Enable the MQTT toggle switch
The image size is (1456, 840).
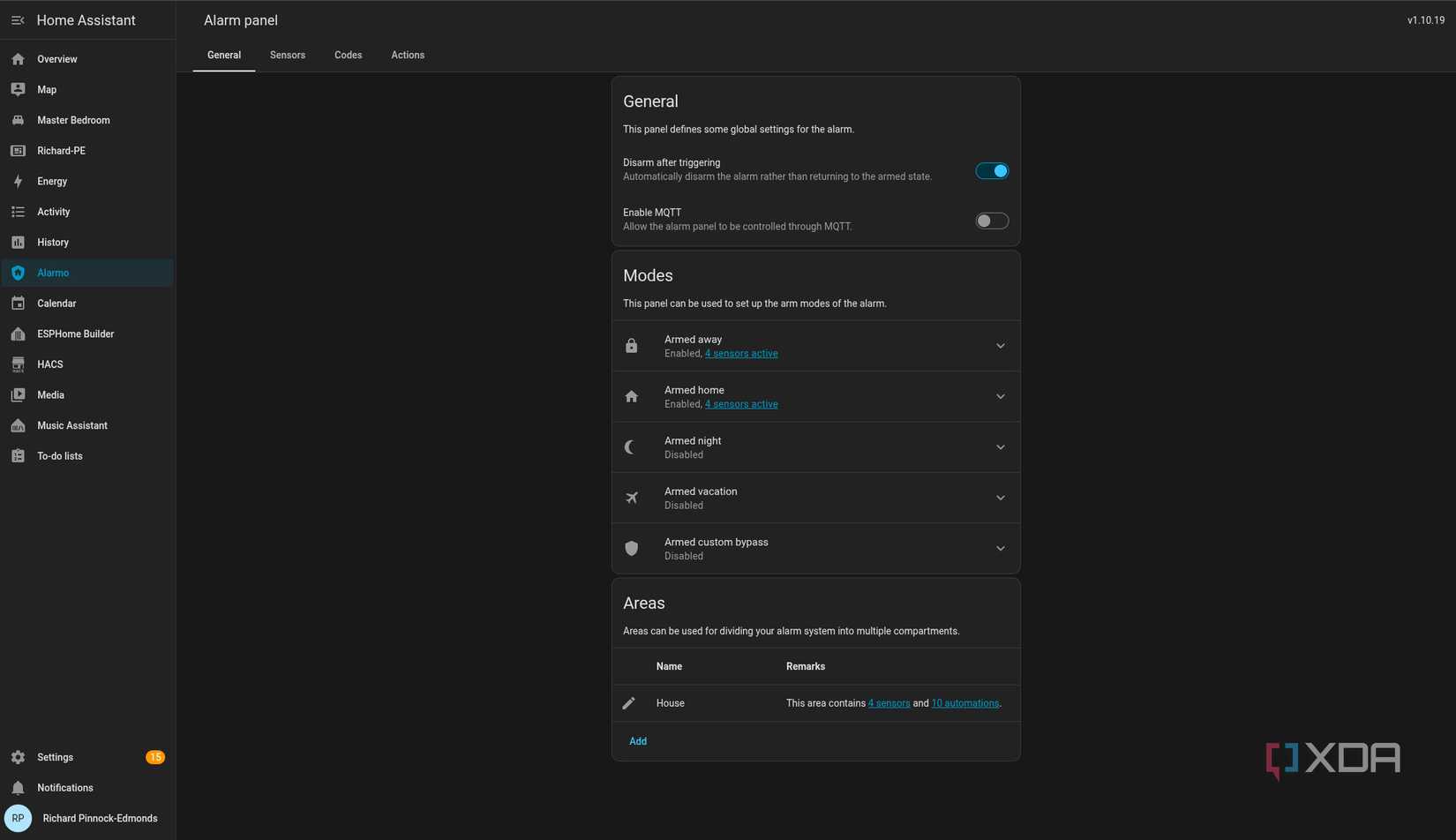pos(992,221)
